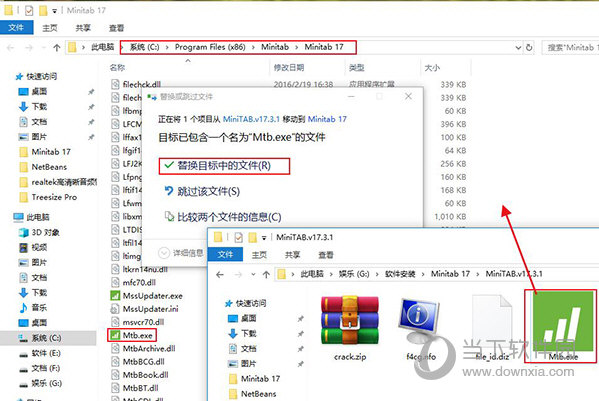This screenshot has height=401, width=599.
Task: Open the MiniTAB.v17.3.1 source link in dialog
Action: click(251, 119)
